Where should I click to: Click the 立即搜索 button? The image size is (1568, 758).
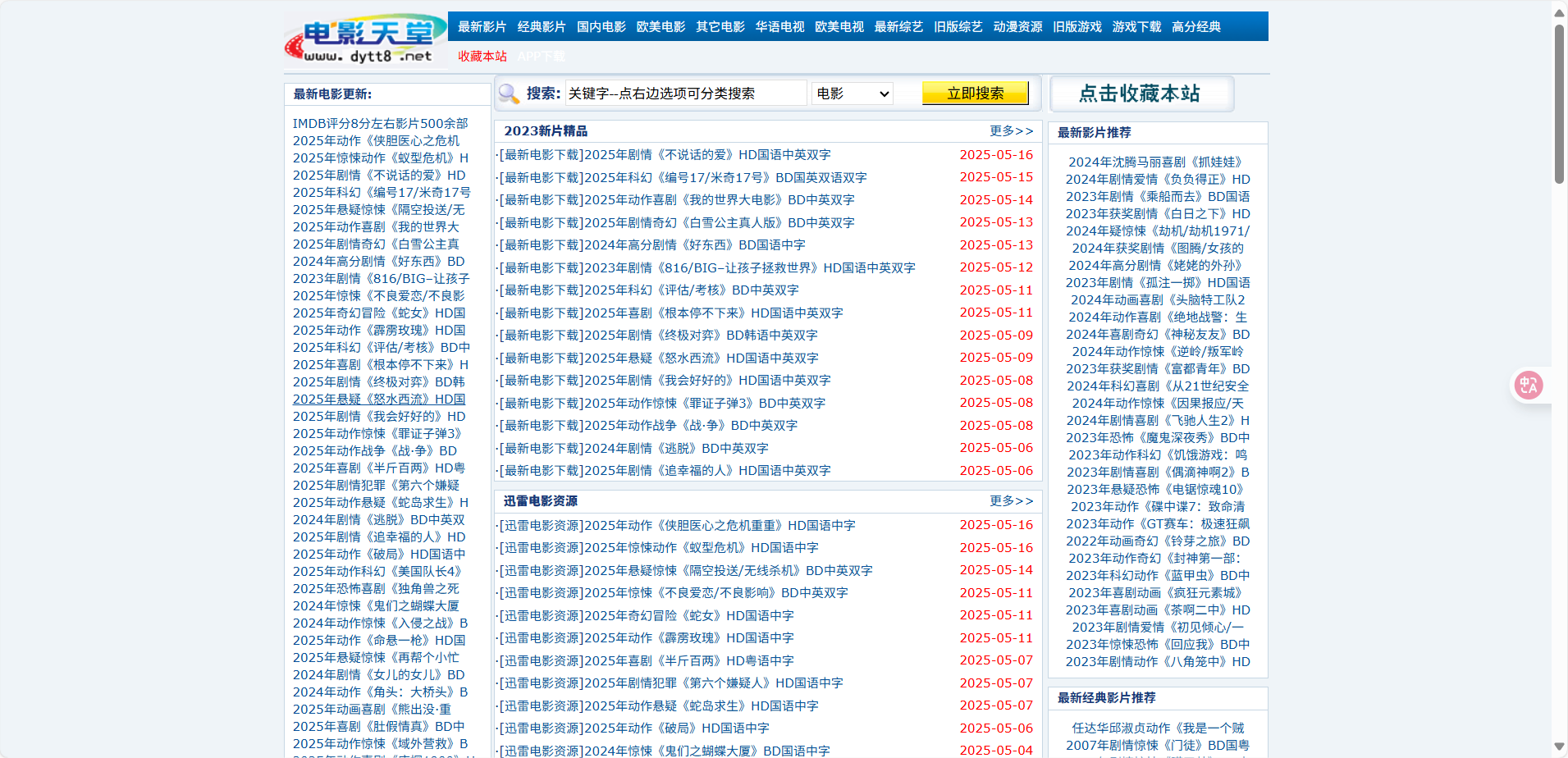[x=975, y=94]
